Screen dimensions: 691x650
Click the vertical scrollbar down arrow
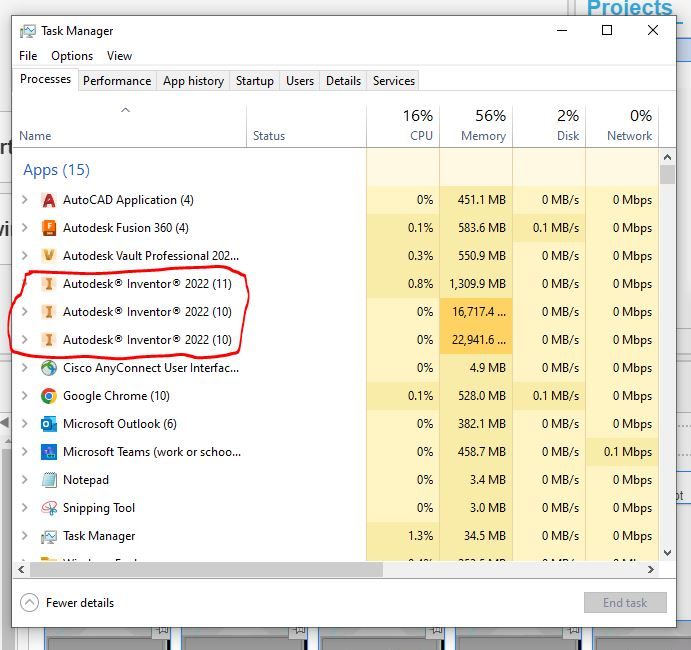(x=667, y=553)
